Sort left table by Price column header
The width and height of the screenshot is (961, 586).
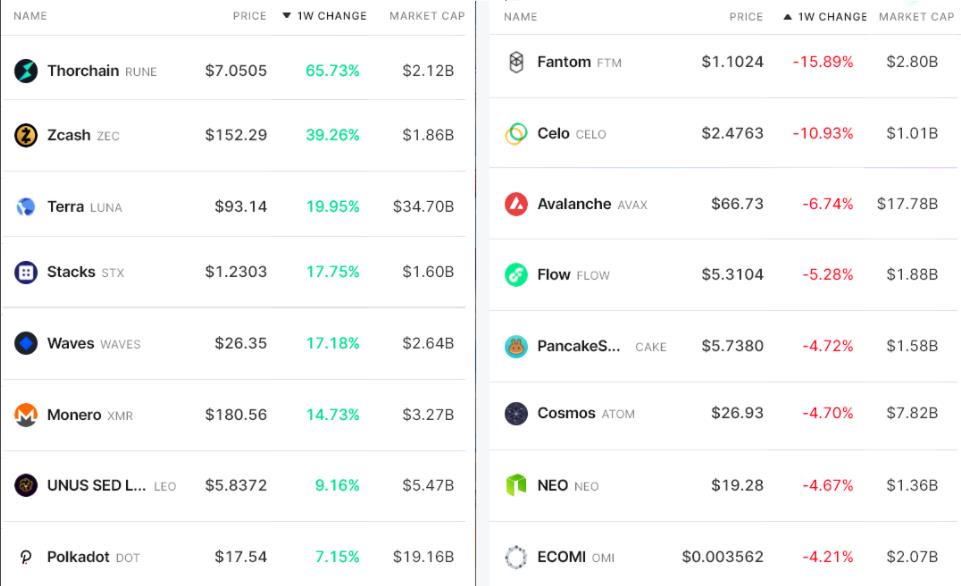pyautogui.click(x=249, y=16)
